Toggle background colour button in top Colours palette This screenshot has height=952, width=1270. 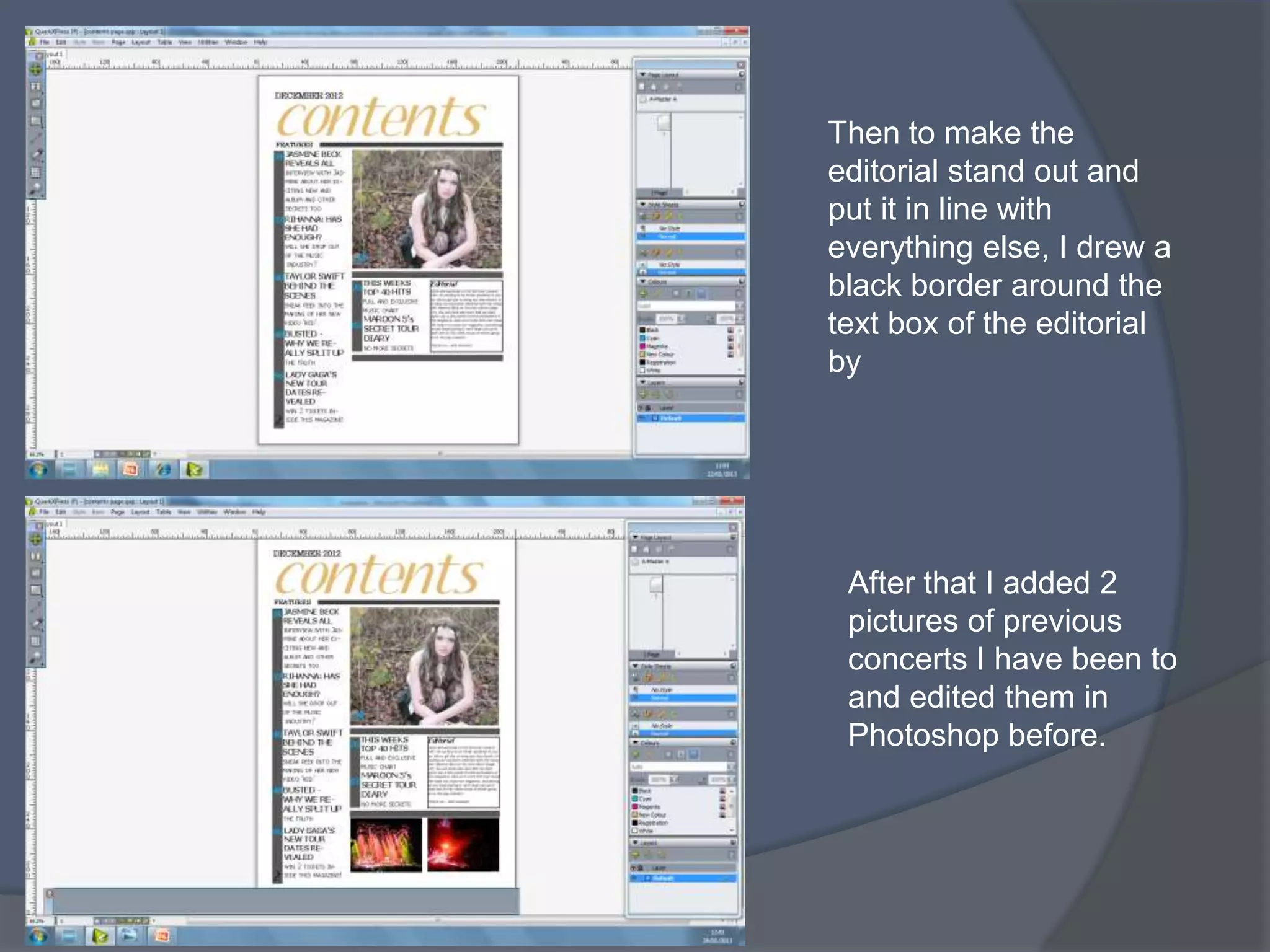tap(701, 293)
